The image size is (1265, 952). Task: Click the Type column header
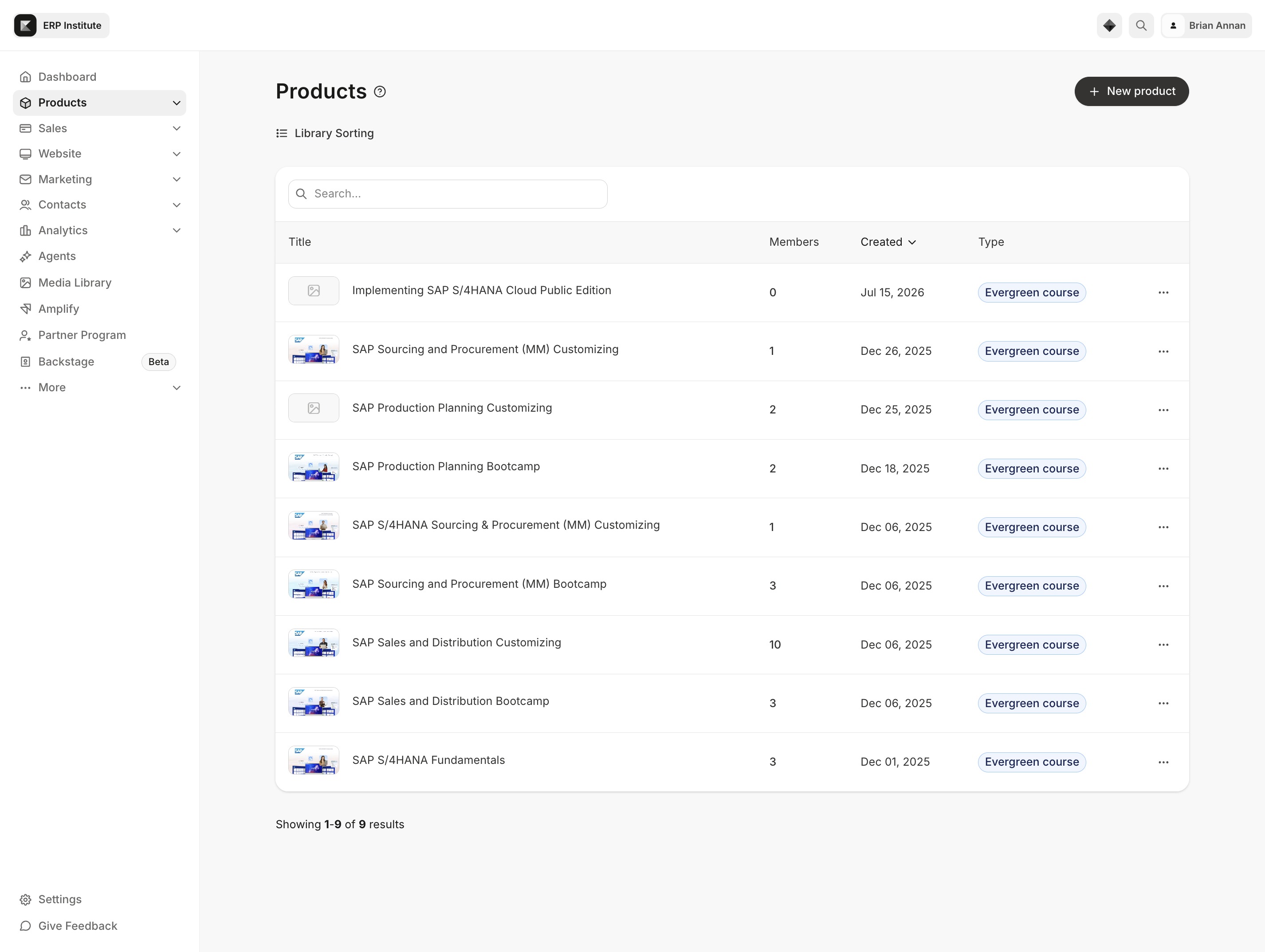tap(991, 242)
